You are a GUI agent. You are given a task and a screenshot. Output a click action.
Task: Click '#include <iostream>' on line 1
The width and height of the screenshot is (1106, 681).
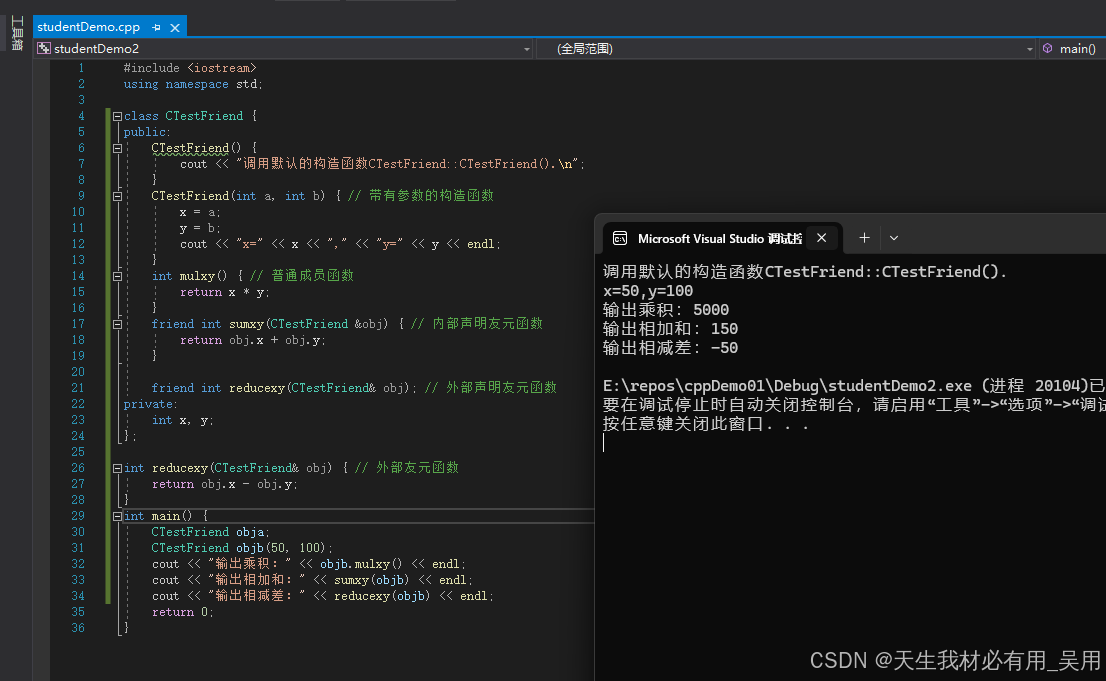pos(190,68)
